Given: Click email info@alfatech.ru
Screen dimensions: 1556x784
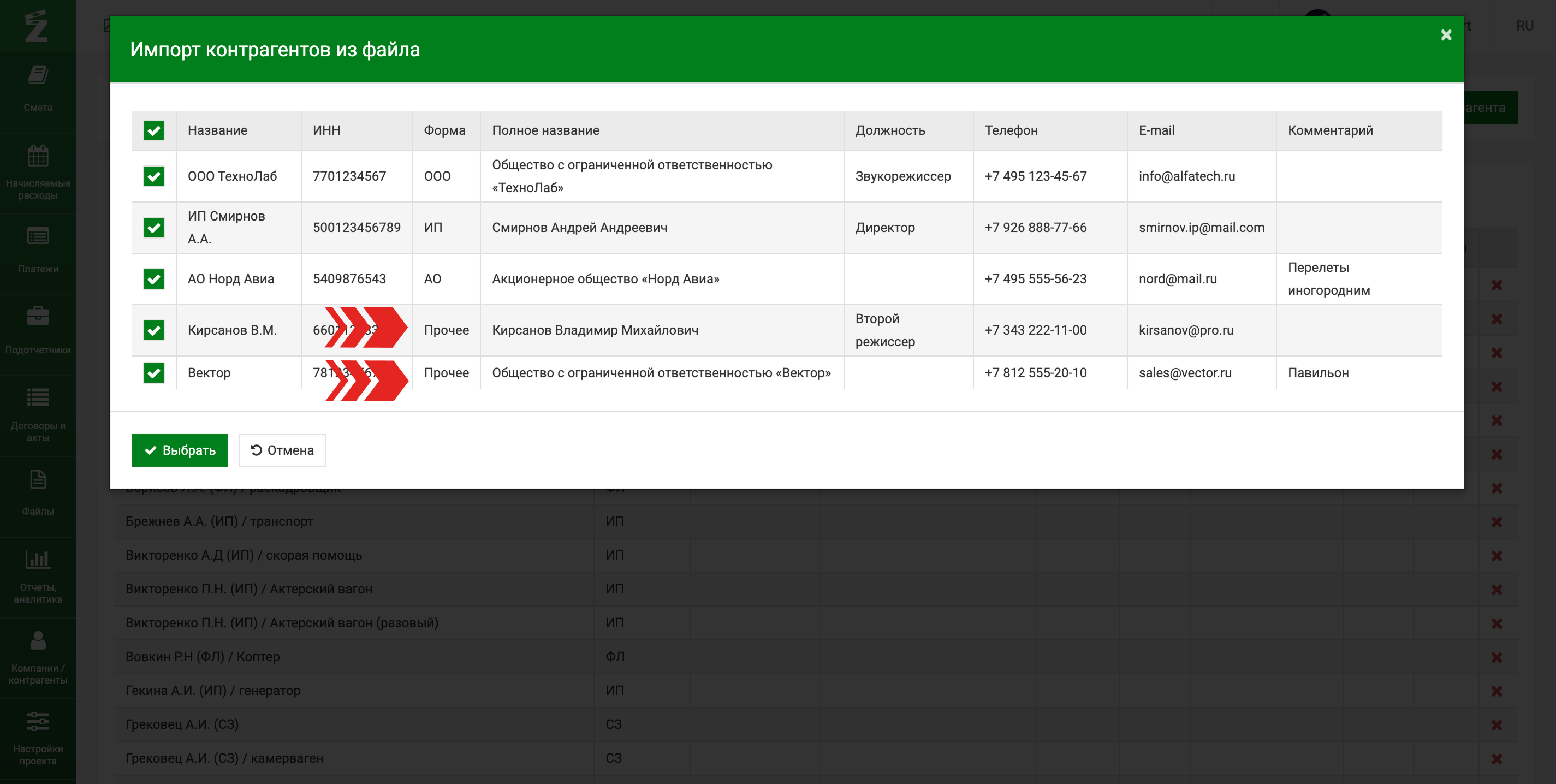Looking at the screenshot, I should pos(1187,176).
